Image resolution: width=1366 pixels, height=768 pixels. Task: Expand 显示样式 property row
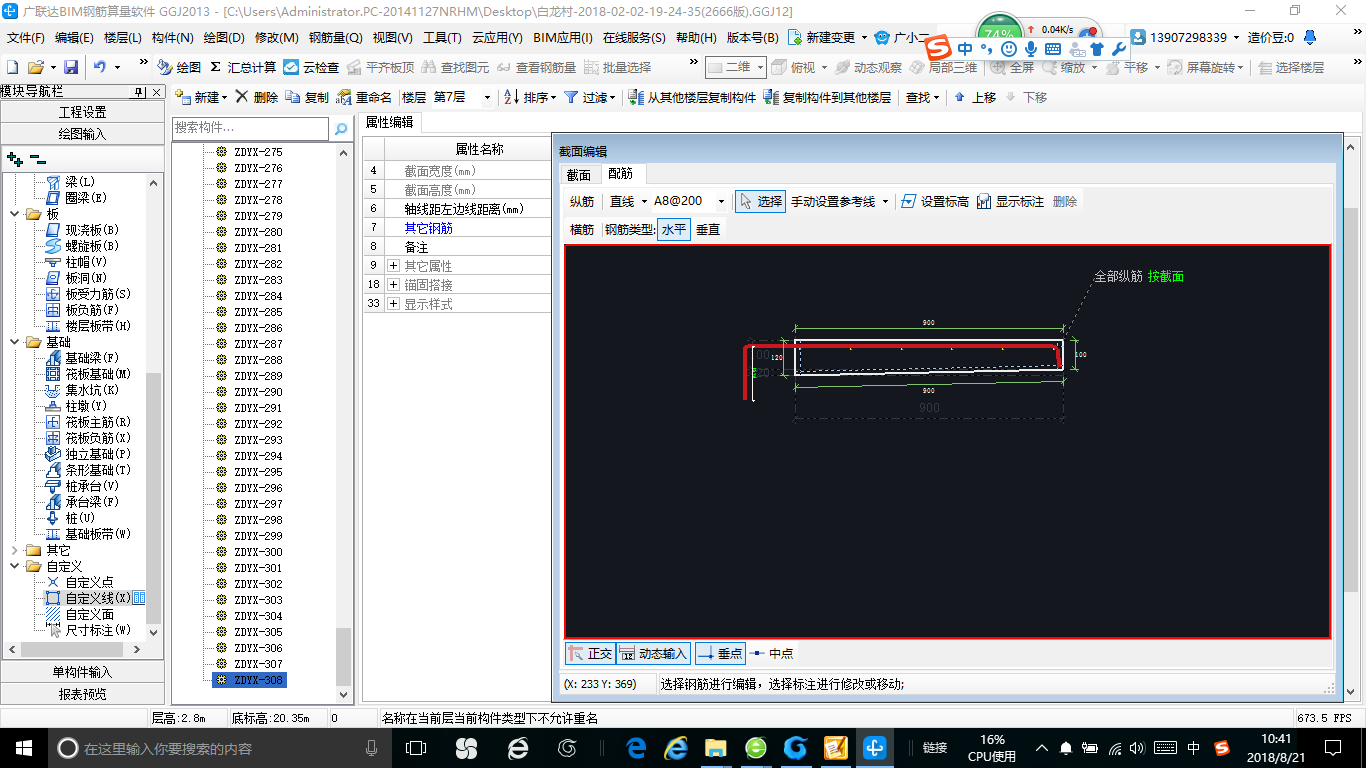pyautogui.click(x=394, y=304)
